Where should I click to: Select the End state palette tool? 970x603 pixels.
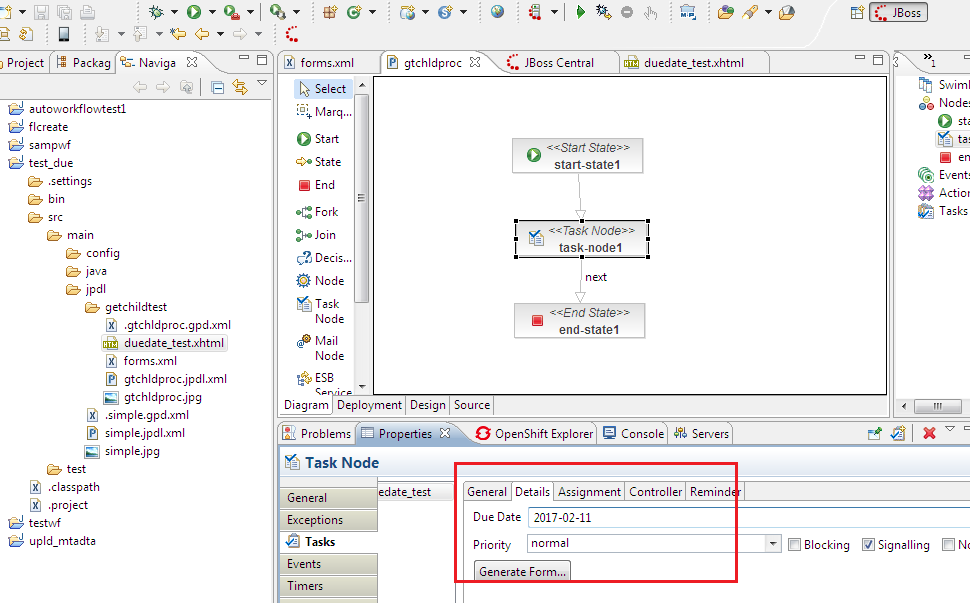click(316, 185)
